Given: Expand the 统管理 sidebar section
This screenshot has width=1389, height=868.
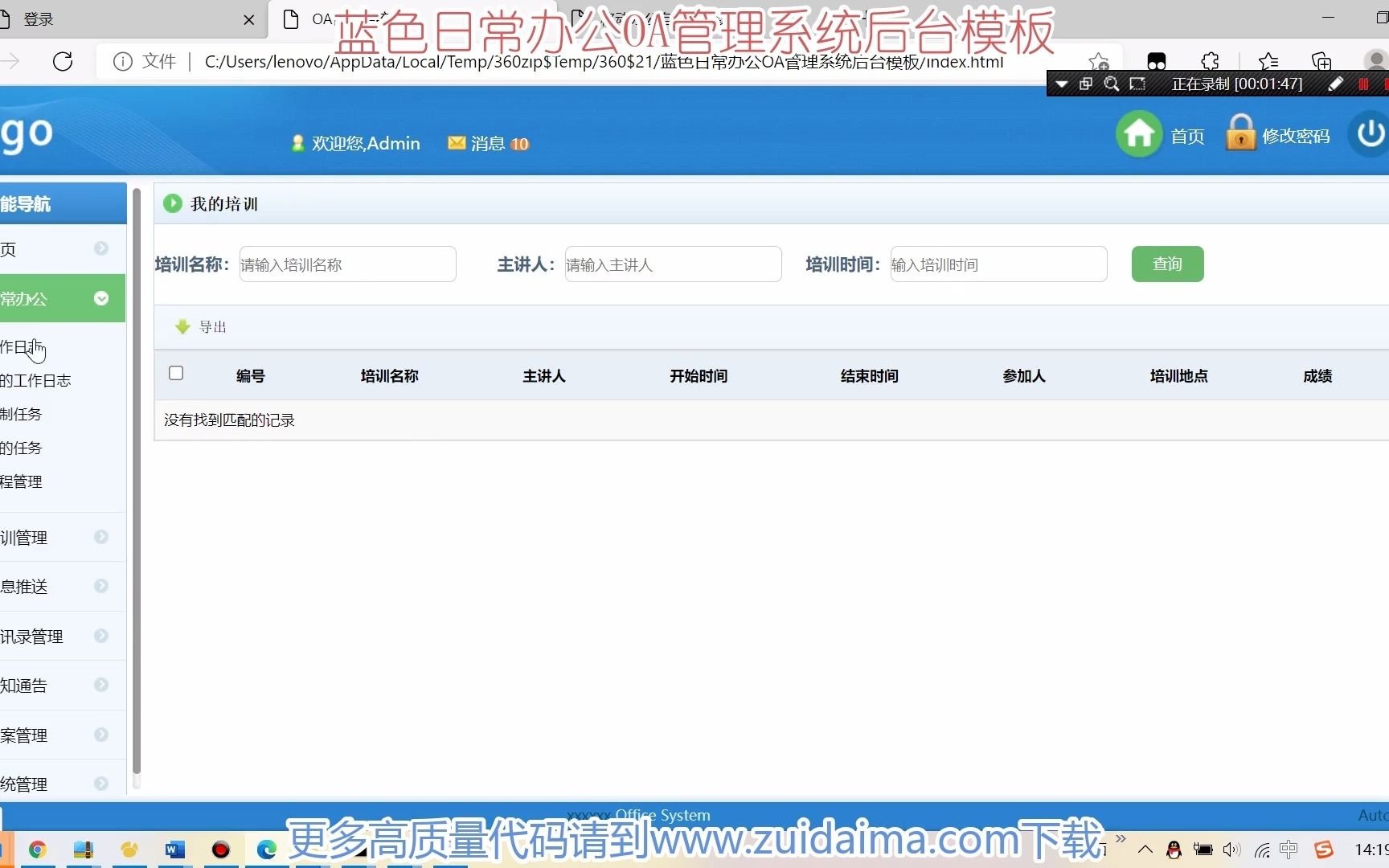Looking at the screenshot, I should tap(101, 784).
